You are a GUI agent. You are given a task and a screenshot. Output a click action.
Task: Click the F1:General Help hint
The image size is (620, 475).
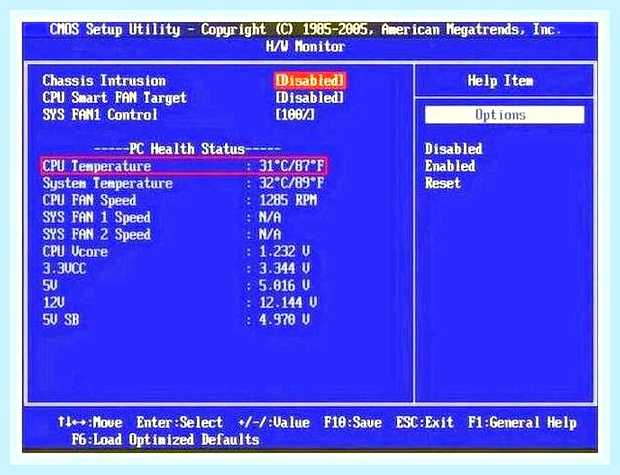point(522,422)
